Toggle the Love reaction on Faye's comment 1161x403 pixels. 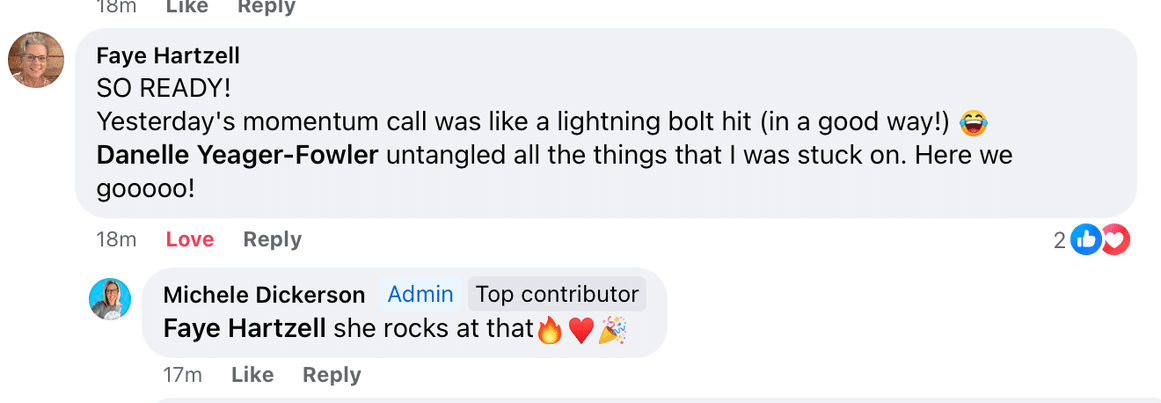(190, 239)
